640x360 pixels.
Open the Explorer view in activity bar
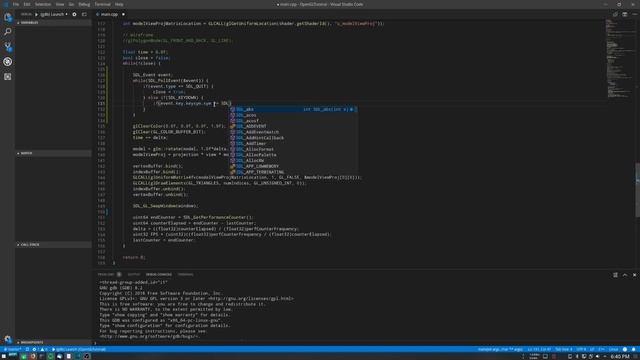[7, 17]
